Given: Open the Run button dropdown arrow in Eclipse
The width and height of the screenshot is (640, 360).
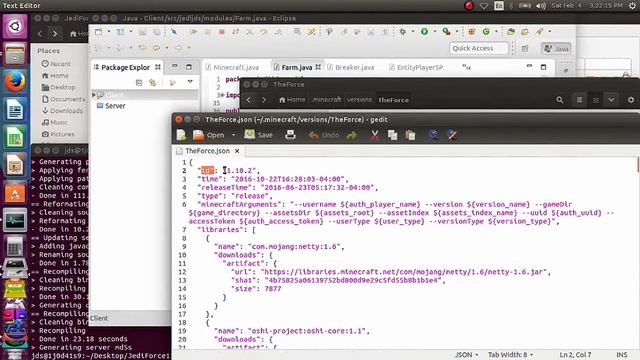Looking at the screenshot, I should point(434,31).
